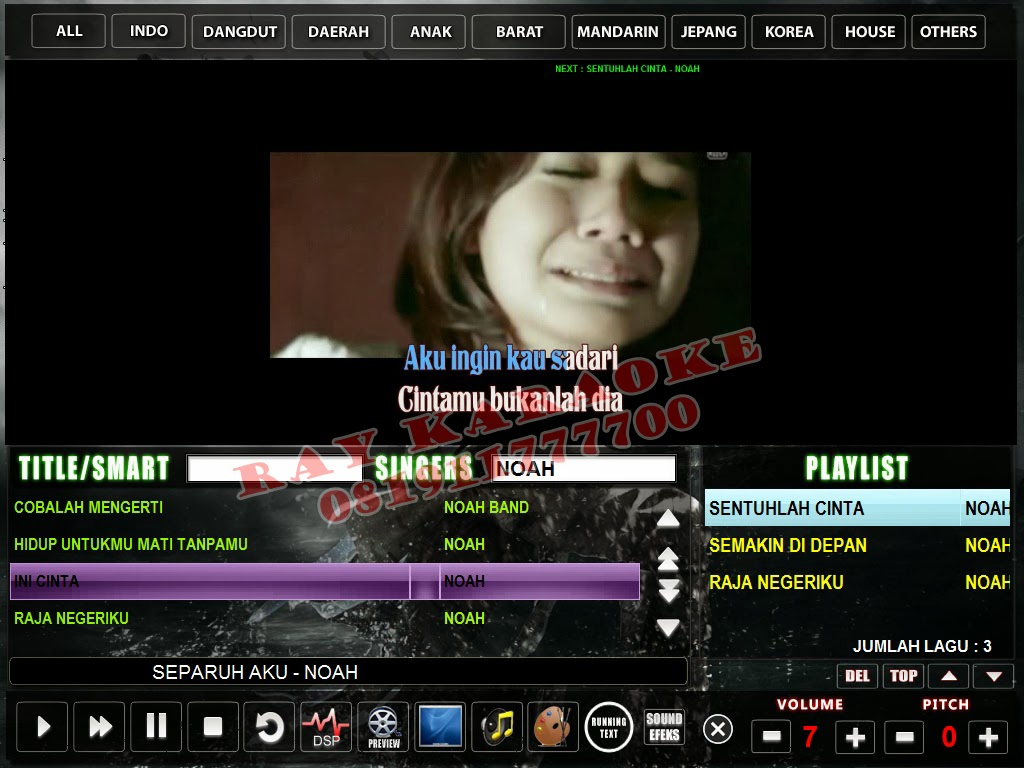Open the film reel Preview icon
This screenshot has width=1024, height=768.
point(383,726)
